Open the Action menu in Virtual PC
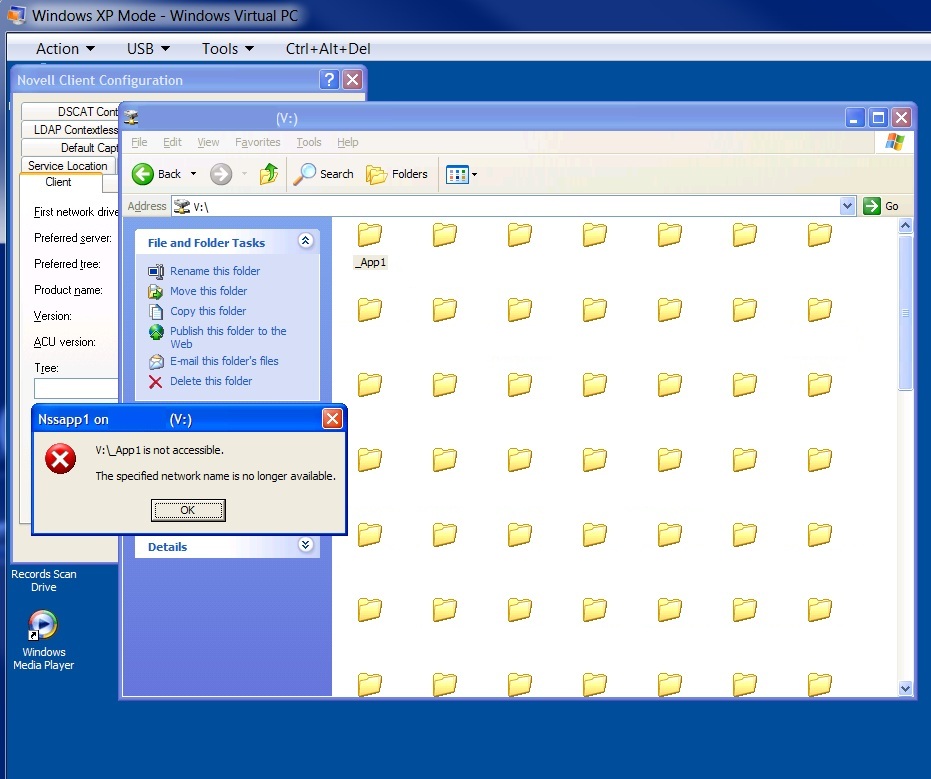Screen dimensions: 931x779 tap(65, 49)
